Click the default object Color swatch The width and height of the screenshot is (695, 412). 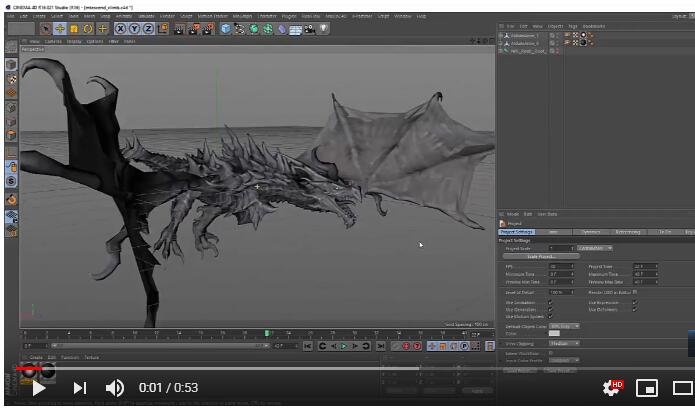coord(554,334)
